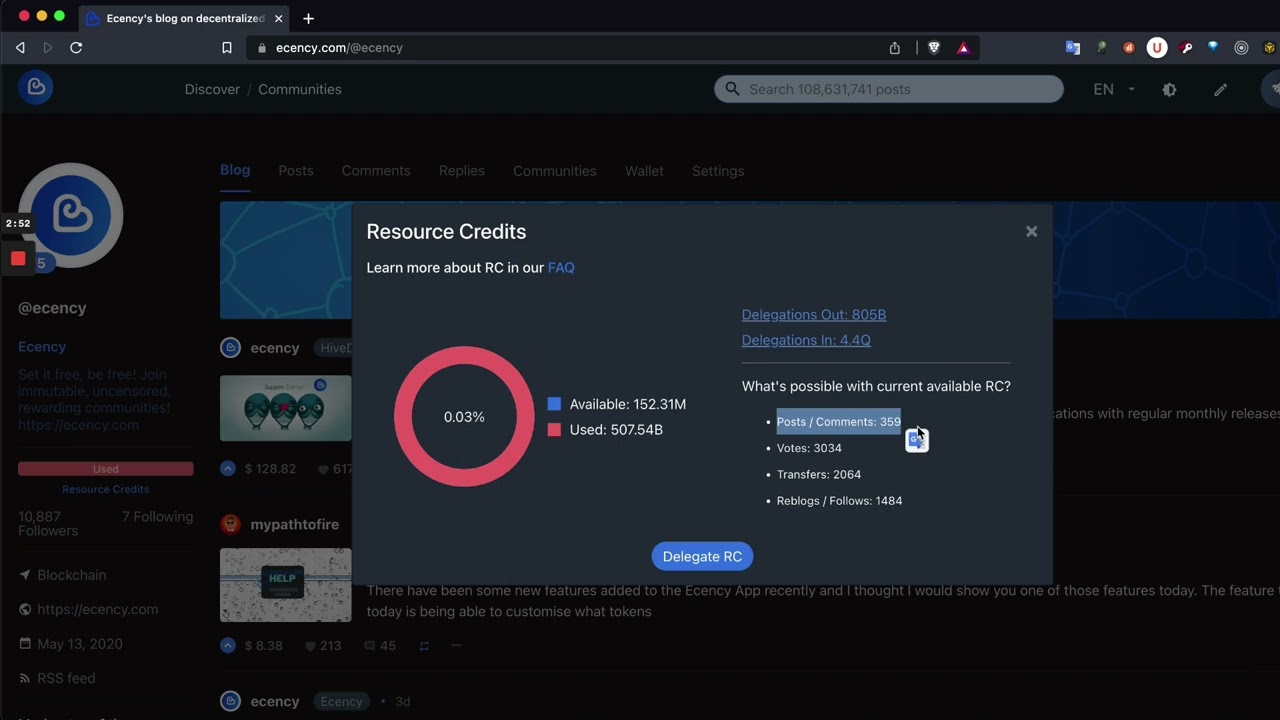Click the Google Translate popup icon
The width and height of the screenshot is (1280, 720).
(915, 441)
